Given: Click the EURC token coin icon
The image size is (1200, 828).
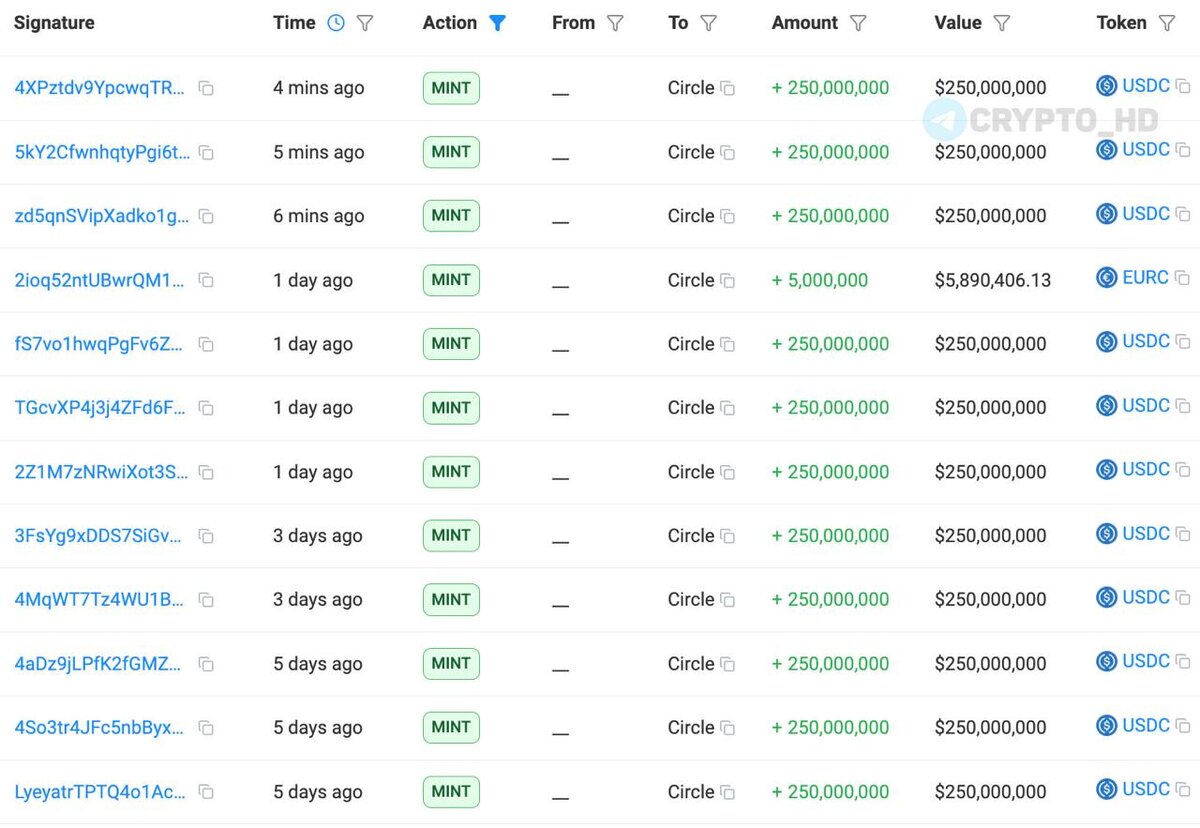Looking at the screenshot, I should (x=1106, y=278).
